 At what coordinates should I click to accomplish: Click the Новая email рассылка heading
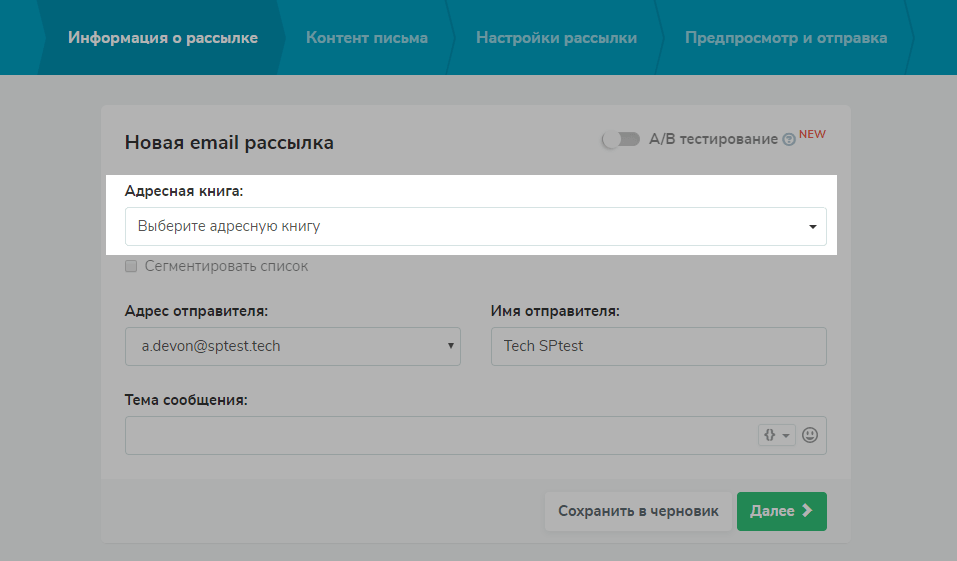click(229, 142)
